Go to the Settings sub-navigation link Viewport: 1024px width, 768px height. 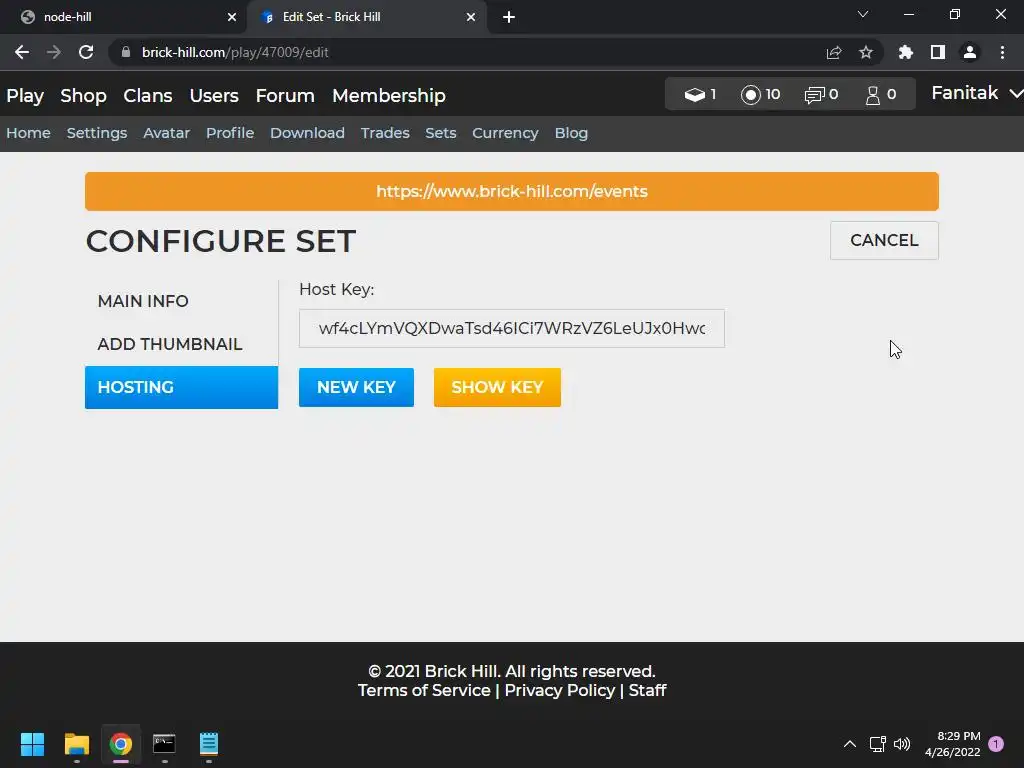point(97,133)
